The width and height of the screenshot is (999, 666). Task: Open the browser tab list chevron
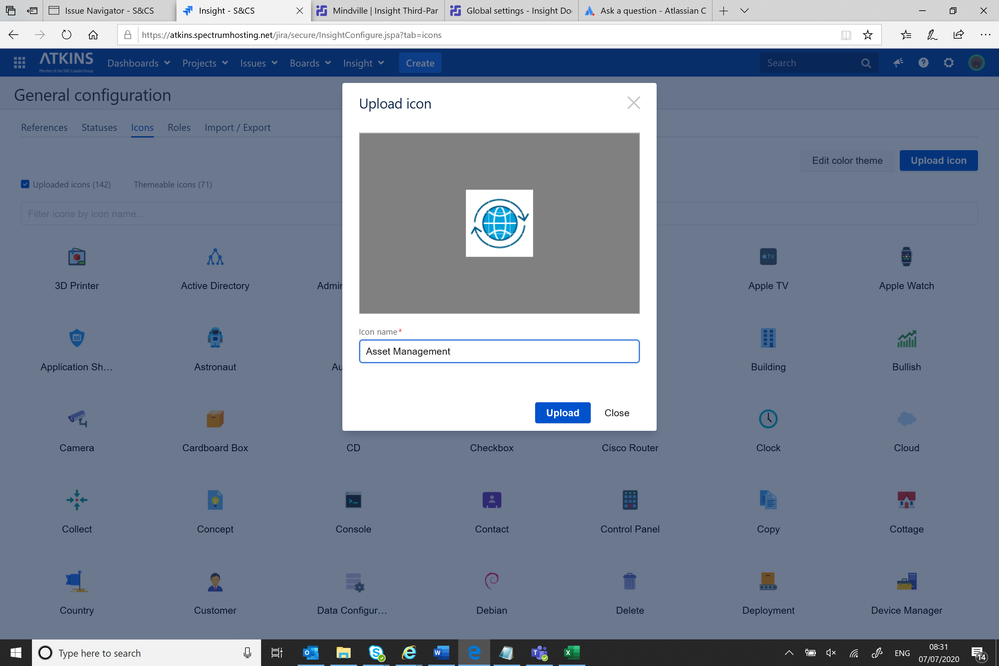coord(744,11)
